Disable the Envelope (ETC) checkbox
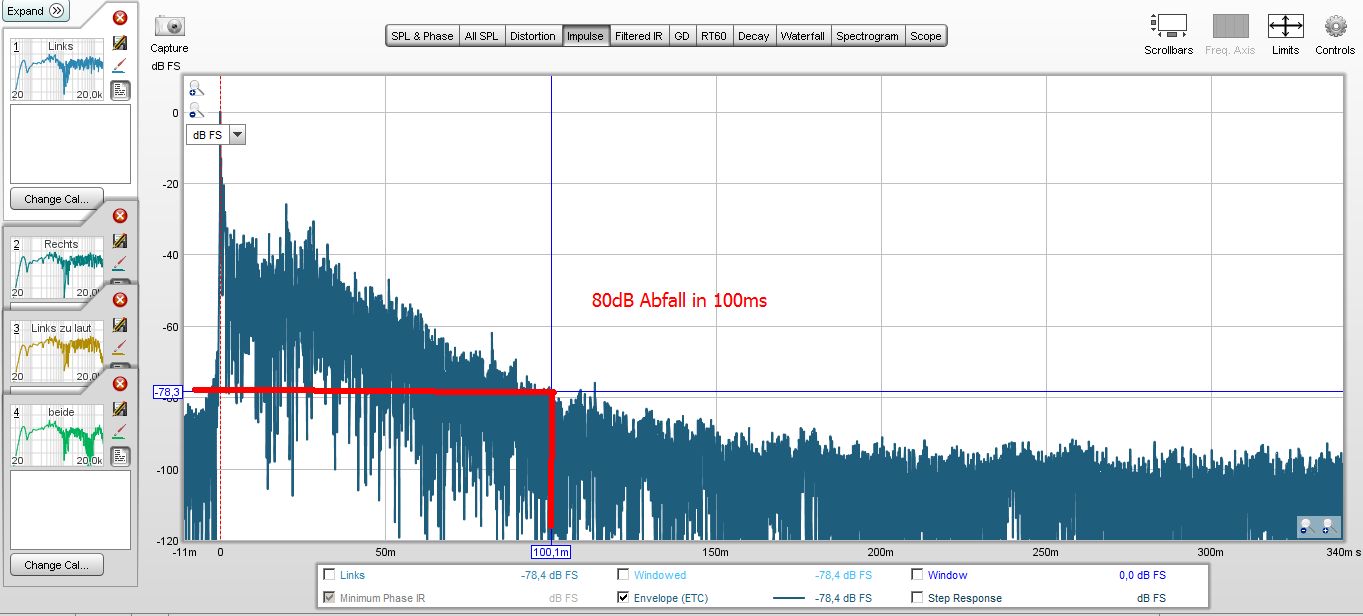Screen dimensions: 1363x616 pos(623,598)
